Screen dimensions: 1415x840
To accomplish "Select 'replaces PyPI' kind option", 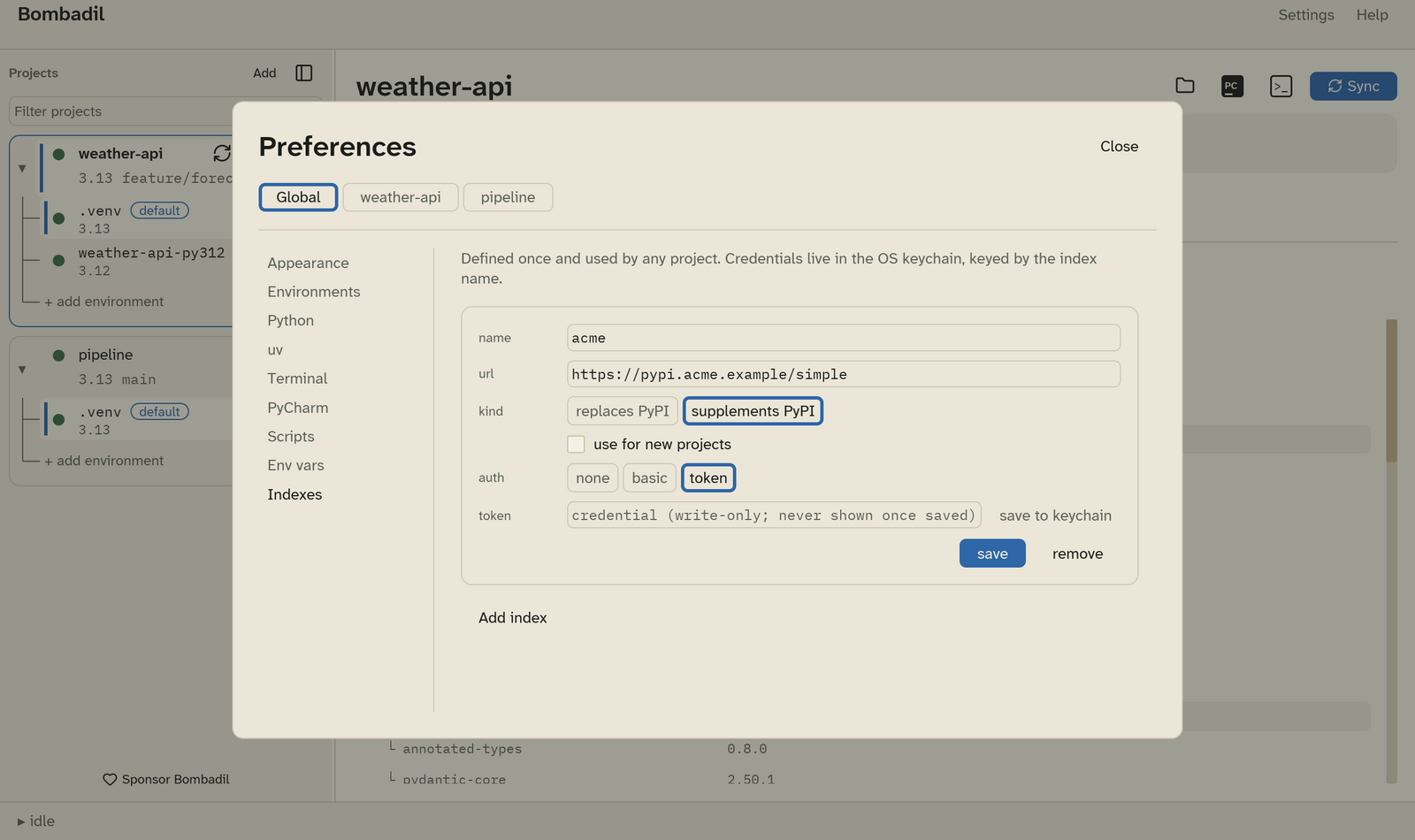I will click(x=623, y=411).
